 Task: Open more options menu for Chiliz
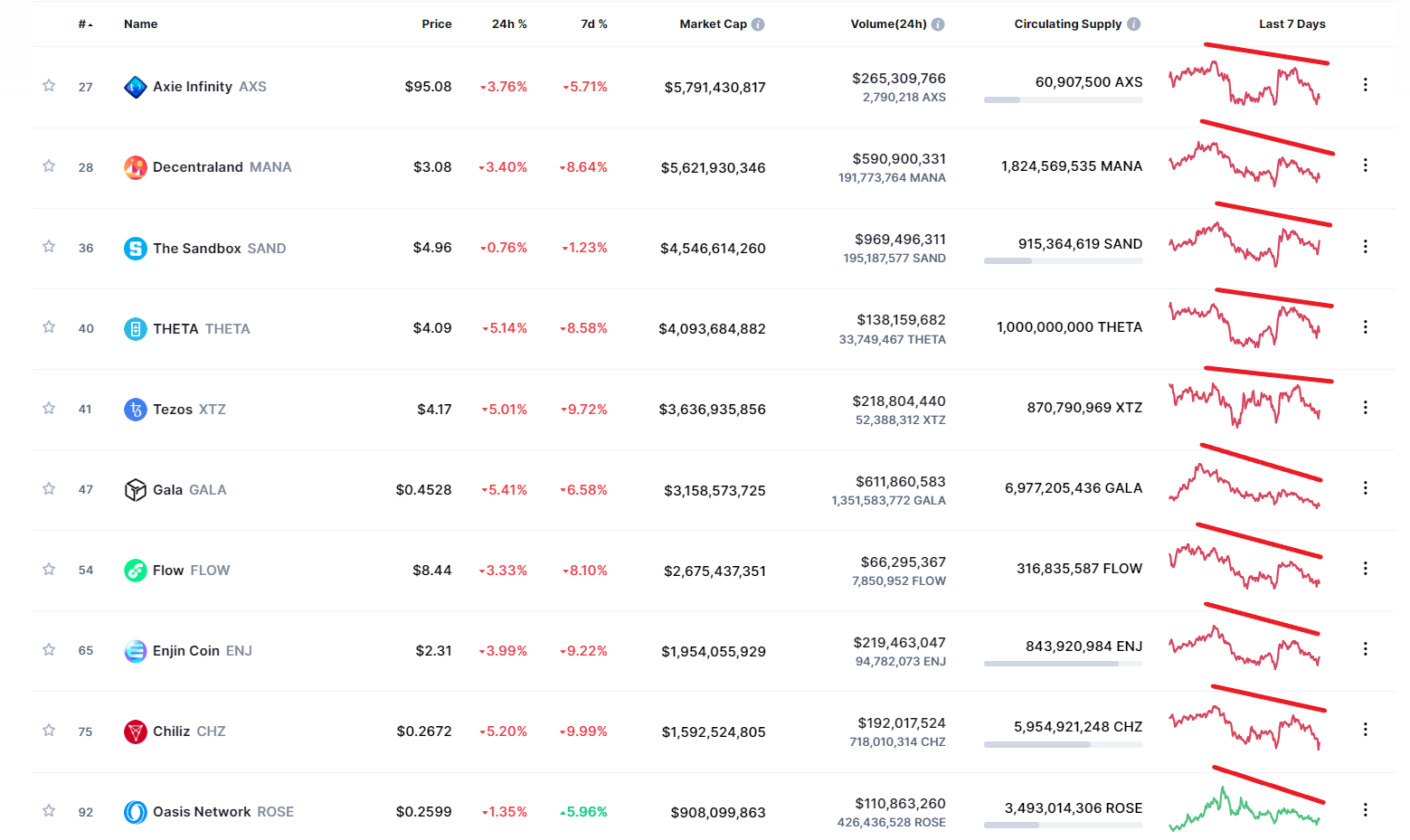pyautogui.click(x=1365, y=730)
